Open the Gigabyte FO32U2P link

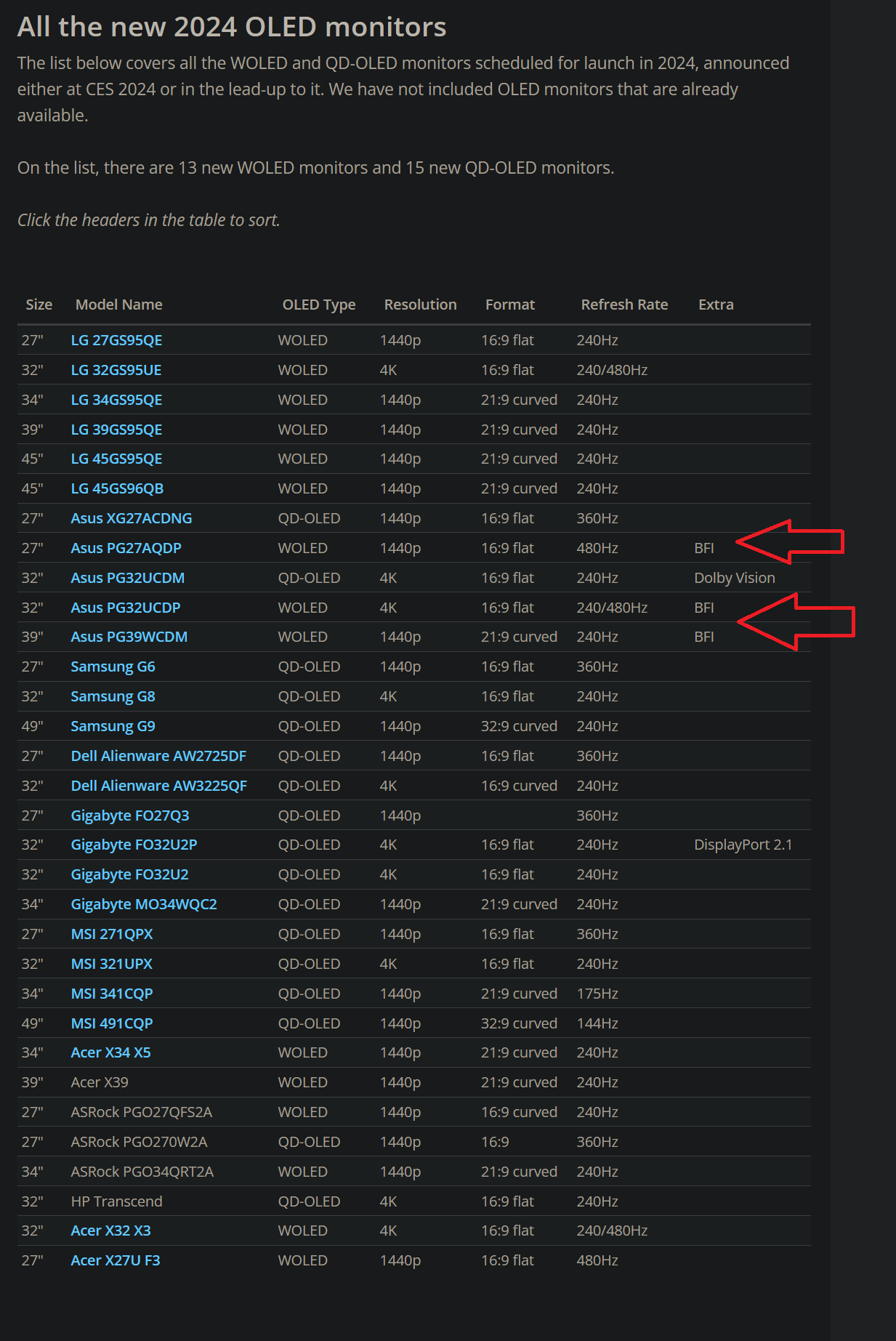coord(134,845)
